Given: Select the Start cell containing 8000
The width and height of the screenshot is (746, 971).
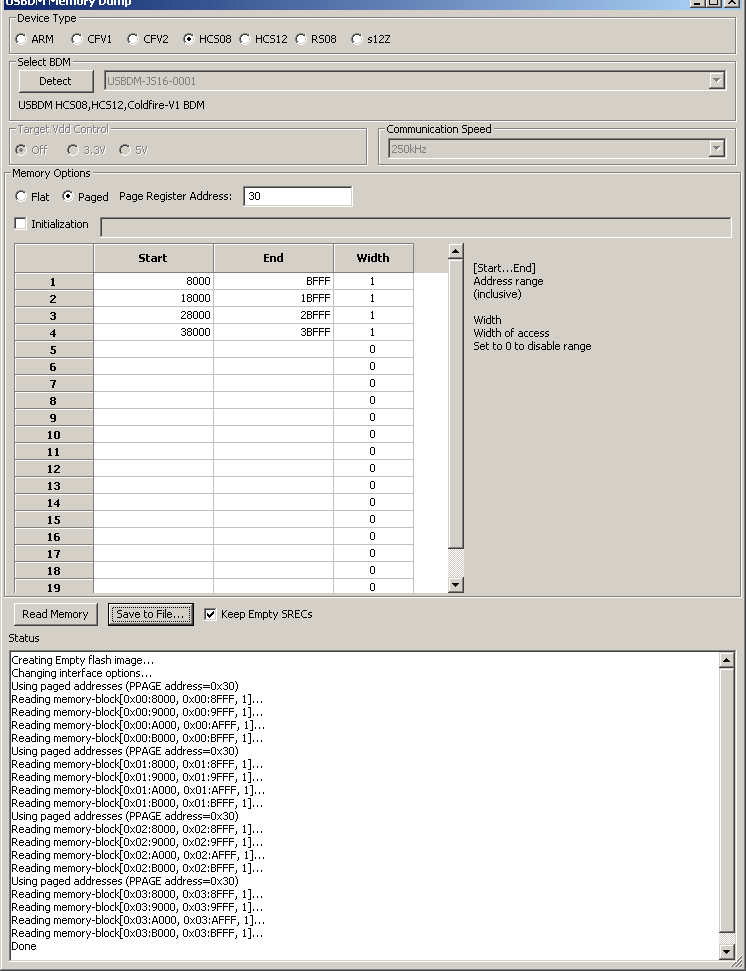Looking at the screenshot, I should 154,281.
